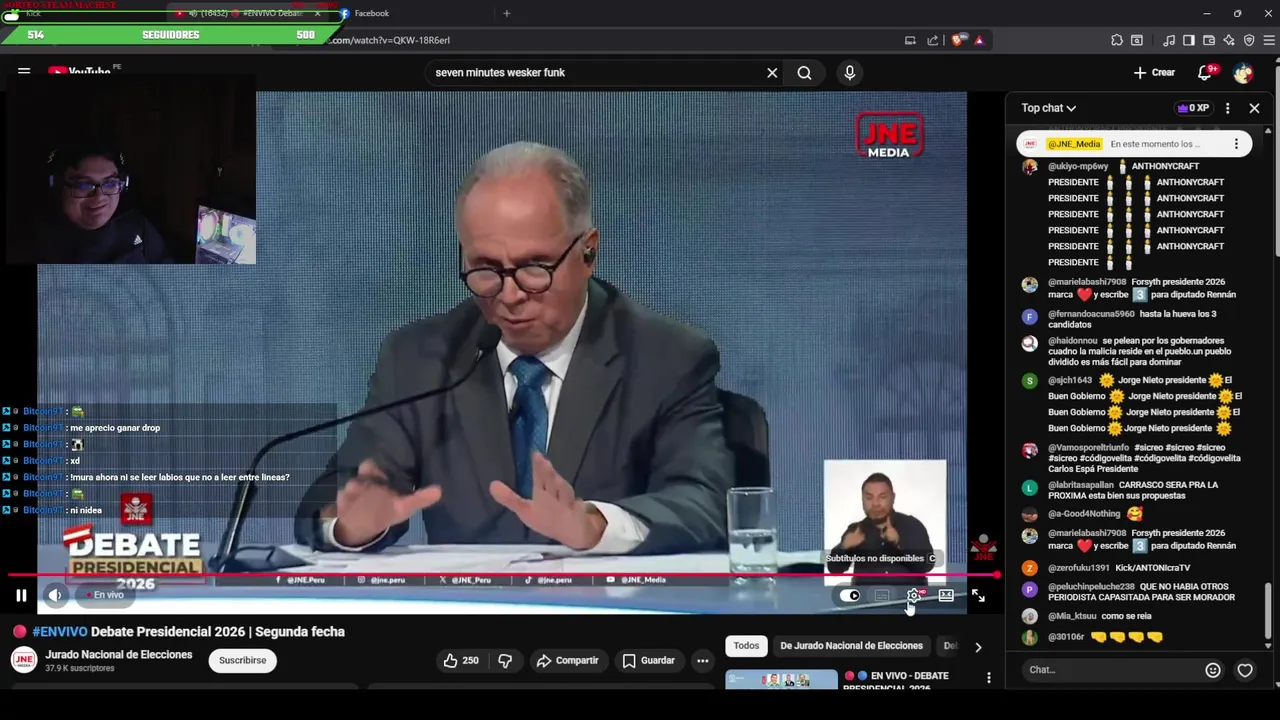Open #ENVIVO hashtag link
The width and height of the screenshot is (1280, 720).
59,632
